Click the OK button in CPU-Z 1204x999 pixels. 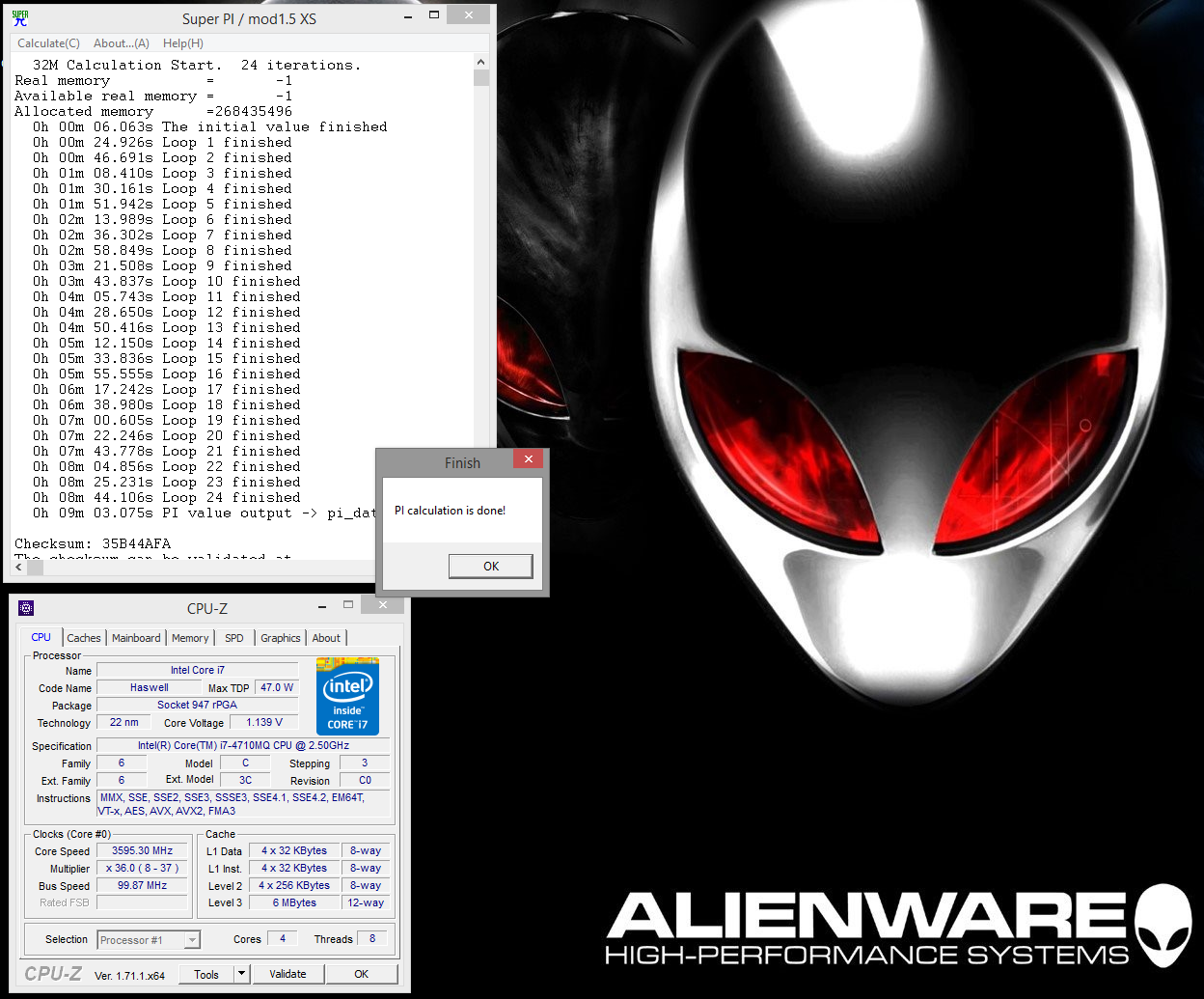click(x=362, y=974)
